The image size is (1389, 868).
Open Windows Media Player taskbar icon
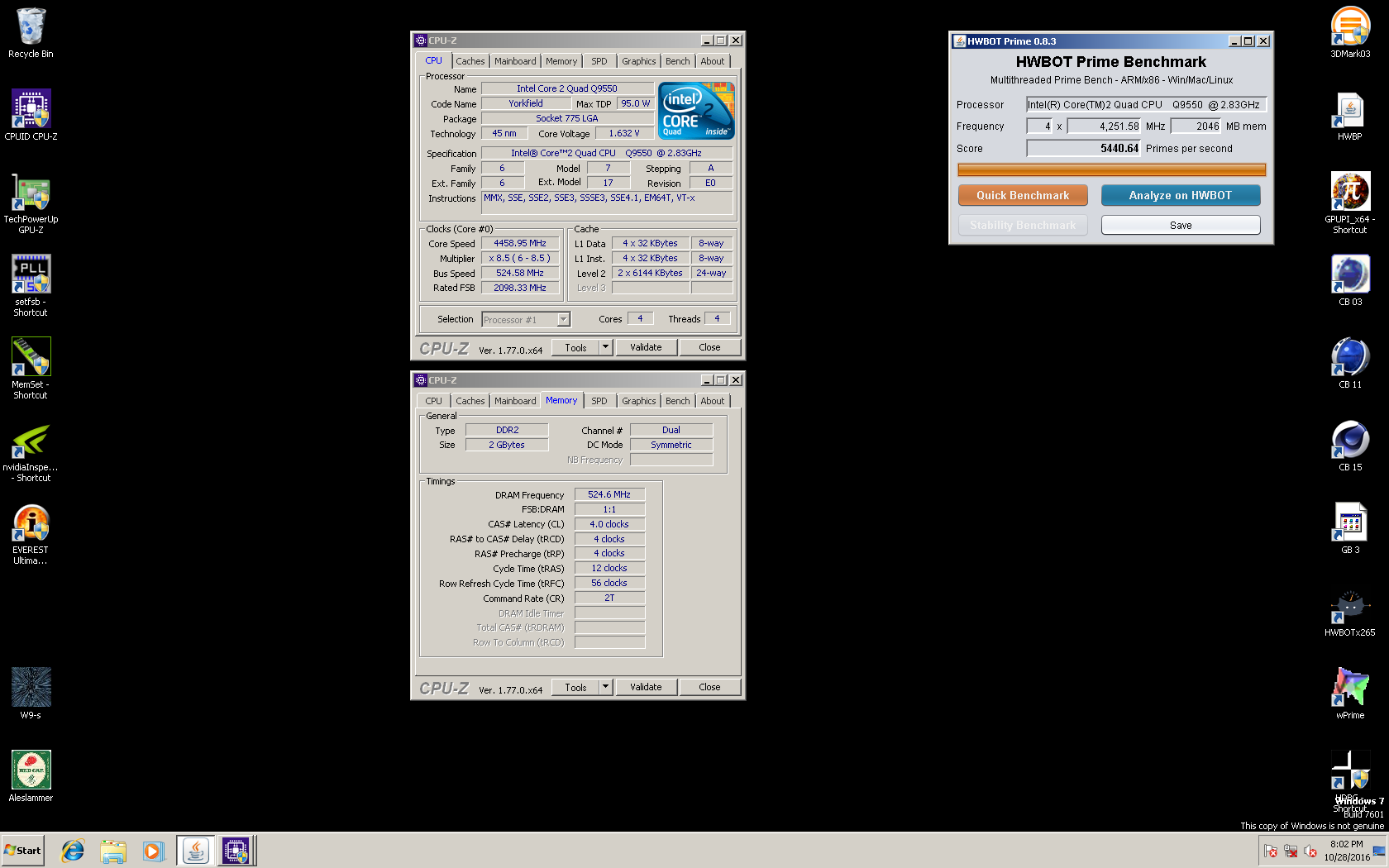153,851
